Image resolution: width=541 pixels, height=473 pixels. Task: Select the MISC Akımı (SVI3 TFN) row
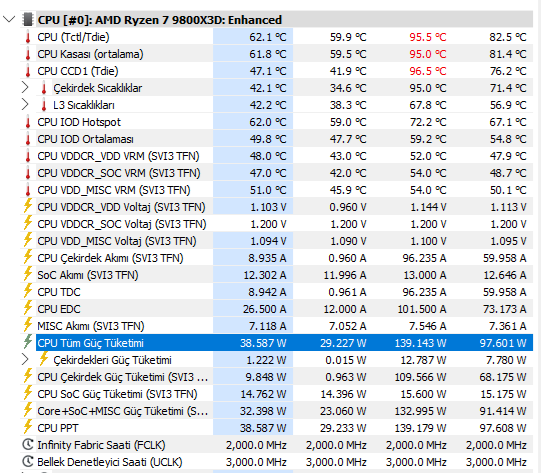[277, 326]
